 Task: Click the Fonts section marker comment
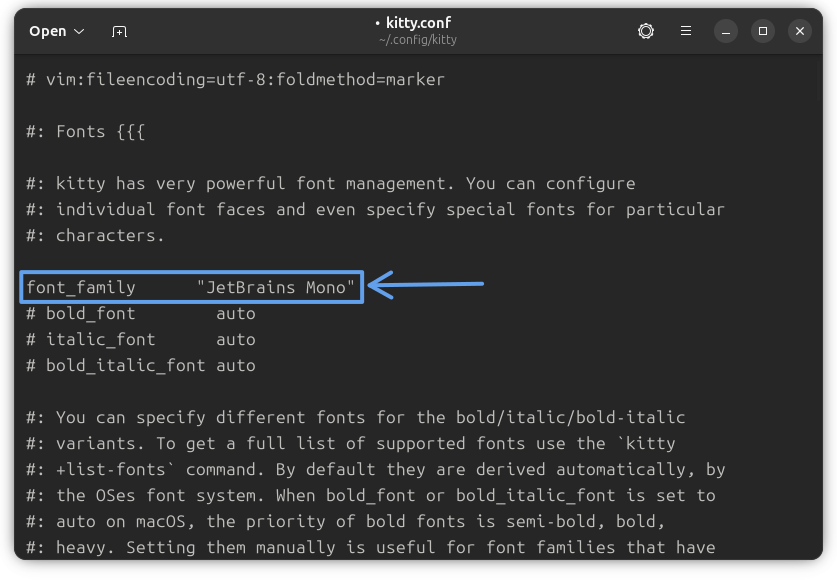[86, 131]
